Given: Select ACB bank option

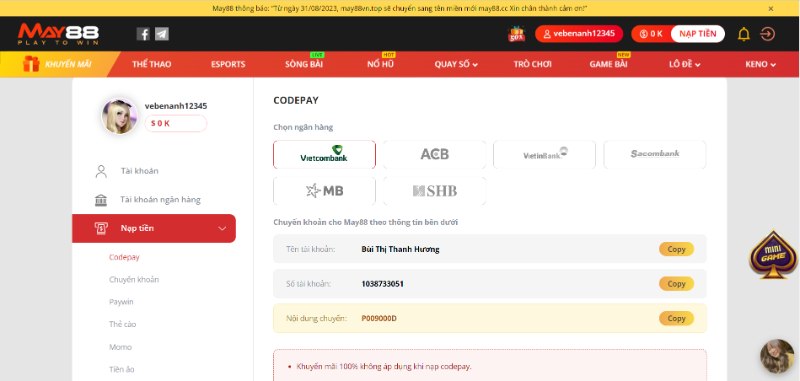Looking at the screenshot, I should tap(435, 155).
